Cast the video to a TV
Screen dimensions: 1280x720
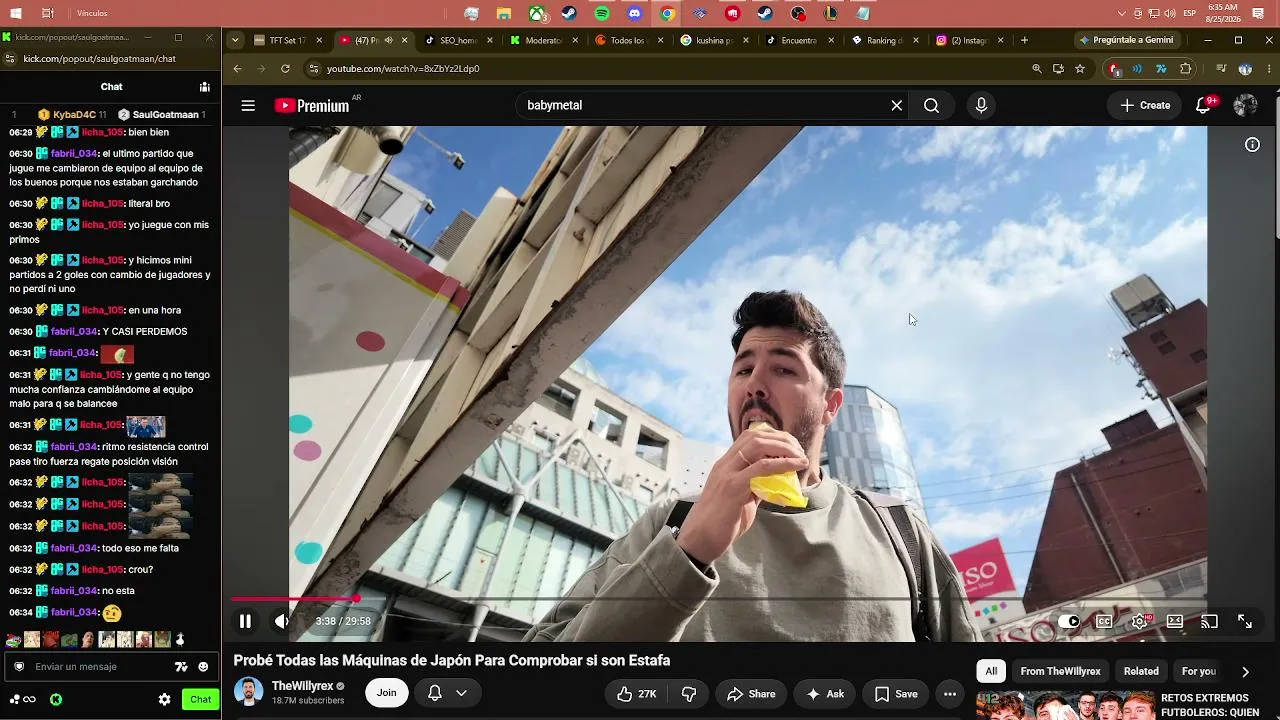tap(1210, 621)
